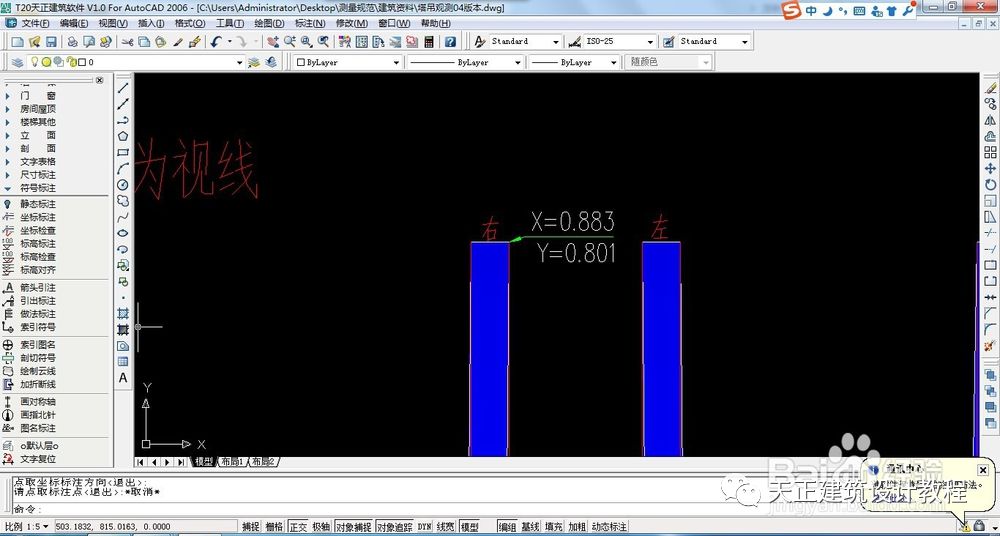Click the New drawing icon

[x=17, y=41]
